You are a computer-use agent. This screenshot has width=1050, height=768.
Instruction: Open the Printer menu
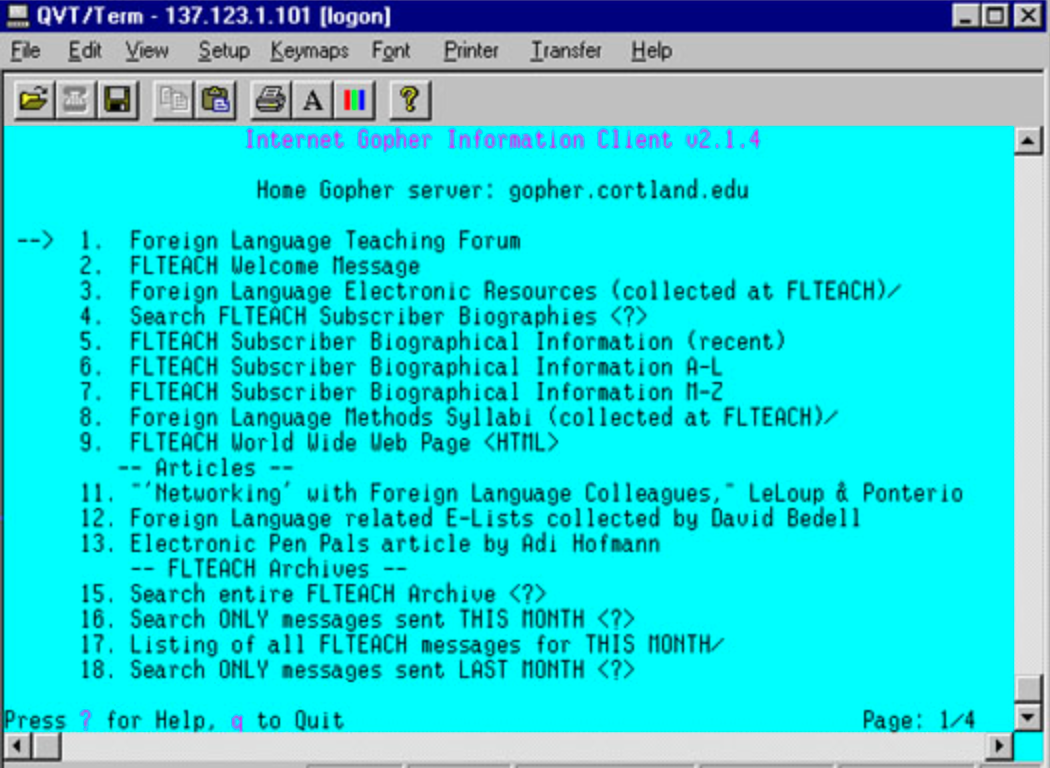point(471,51)
